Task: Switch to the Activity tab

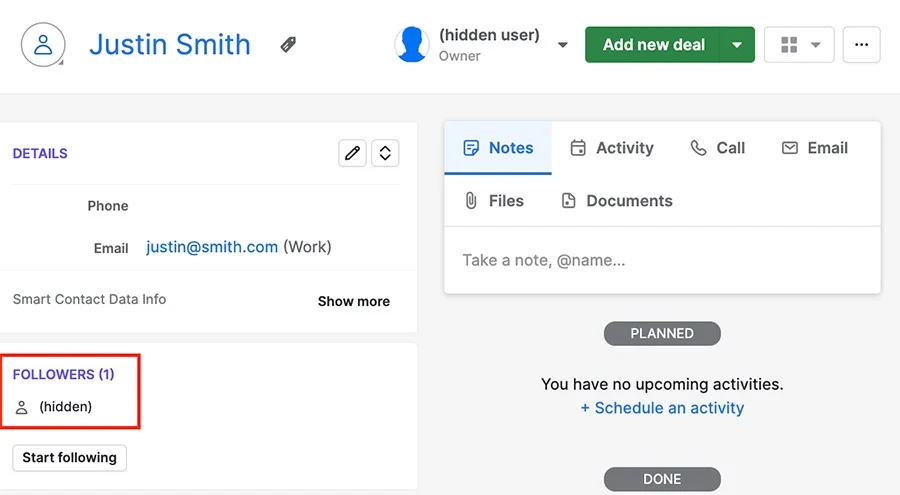Action: [612, 148]
